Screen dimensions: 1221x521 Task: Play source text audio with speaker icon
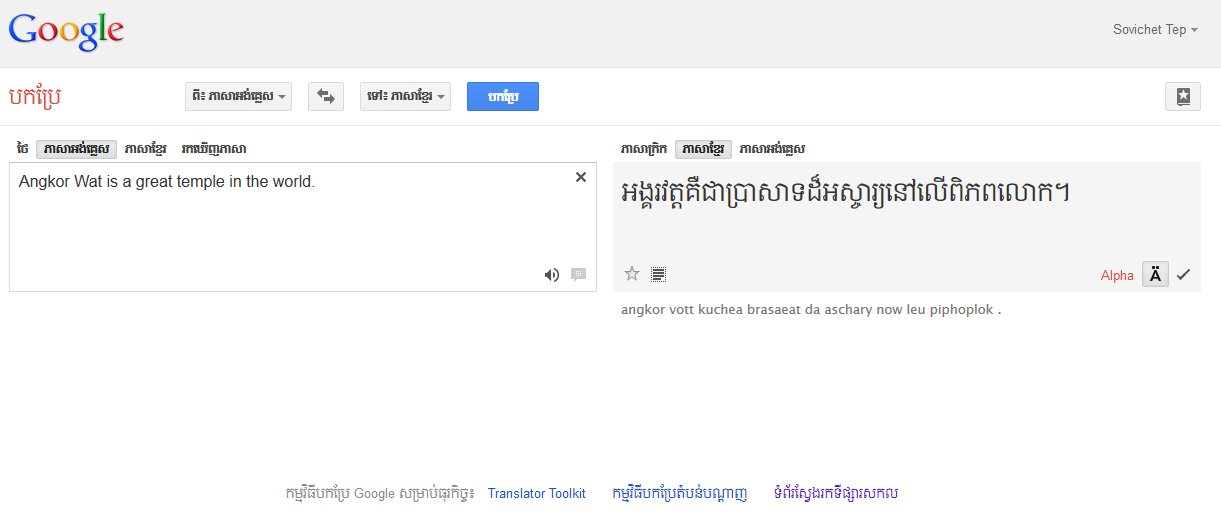(551, 275)
